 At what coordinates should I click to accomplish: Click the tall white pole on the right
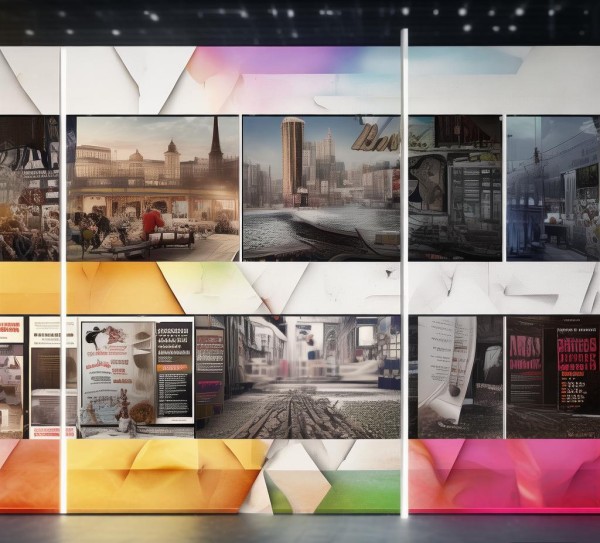(x=404, y=274)
